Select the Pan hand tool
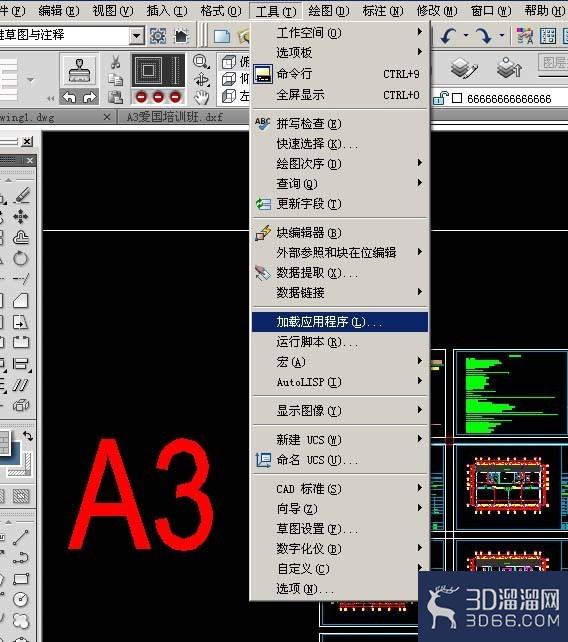This screenshot has height=642, width=568. coord(201,97)
